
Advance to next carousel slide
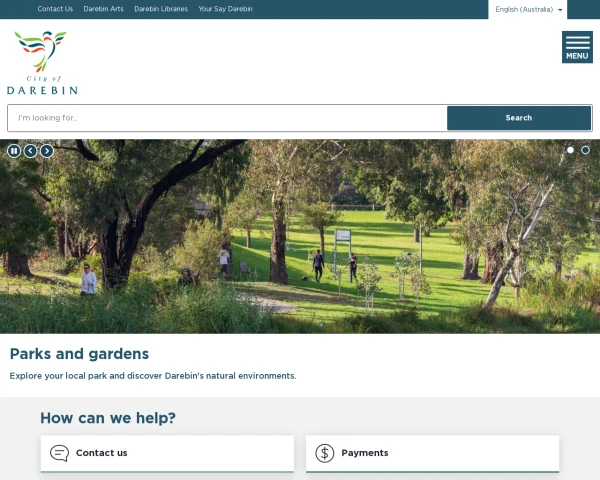[47, 151]
